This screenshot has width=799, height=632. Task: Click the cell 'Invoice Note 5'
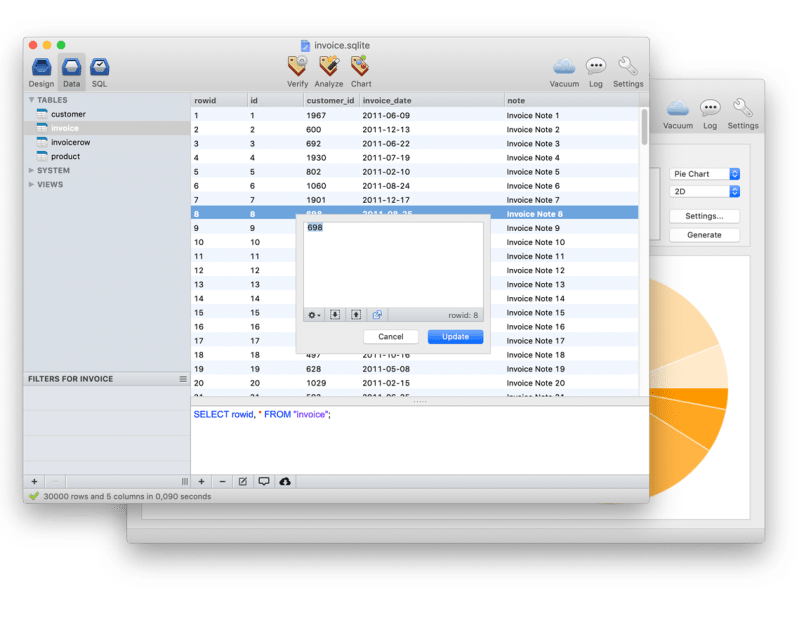[533, 172]
